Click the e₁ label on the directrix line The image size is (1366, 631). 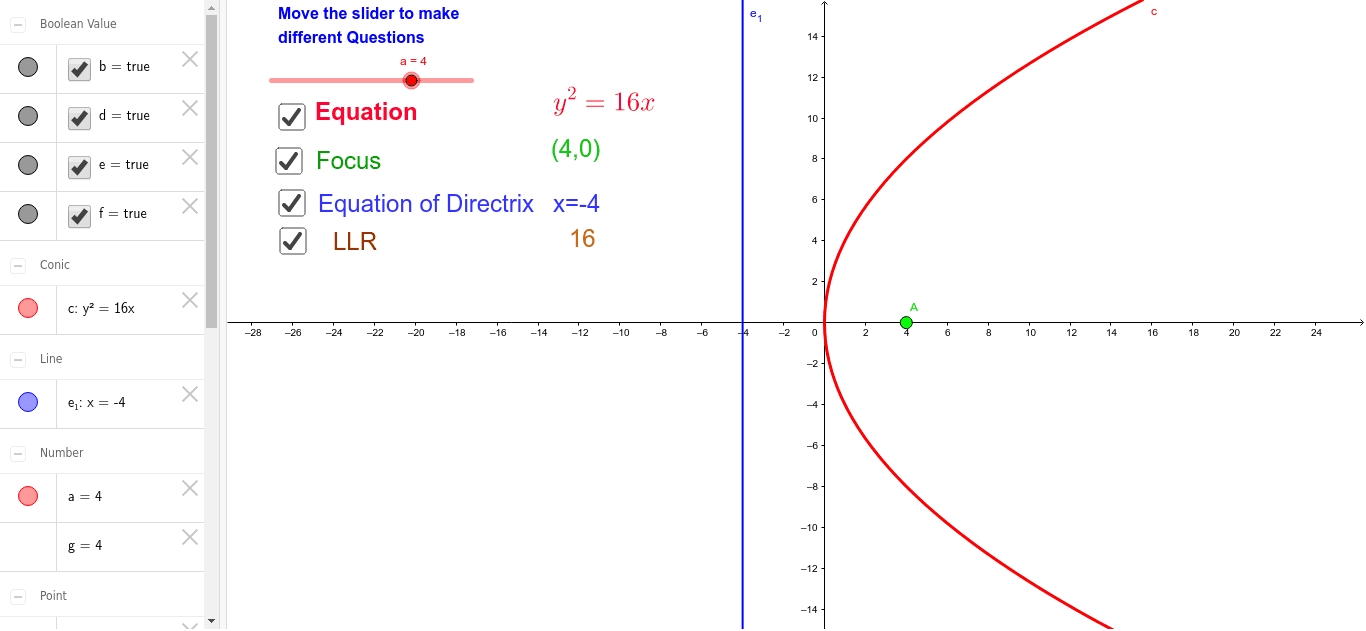click(756, 15)
